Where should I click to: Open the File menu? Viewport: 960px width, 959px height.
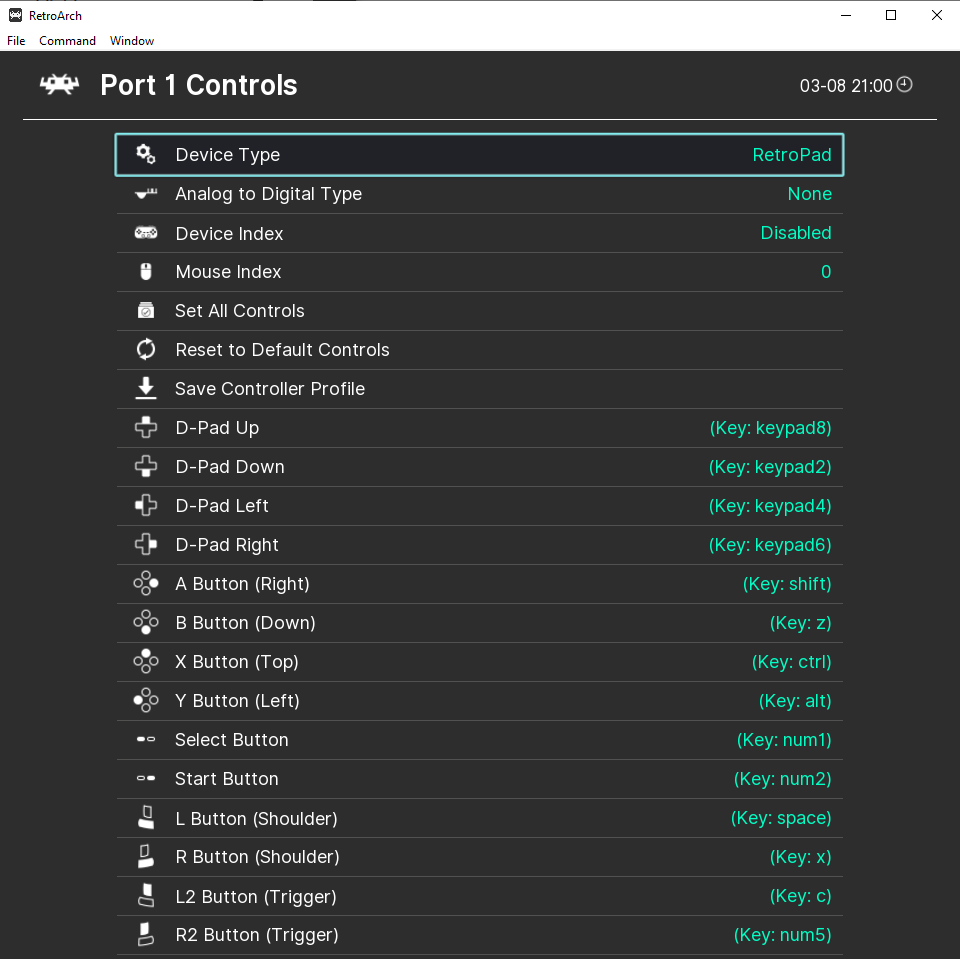(16, 40)
